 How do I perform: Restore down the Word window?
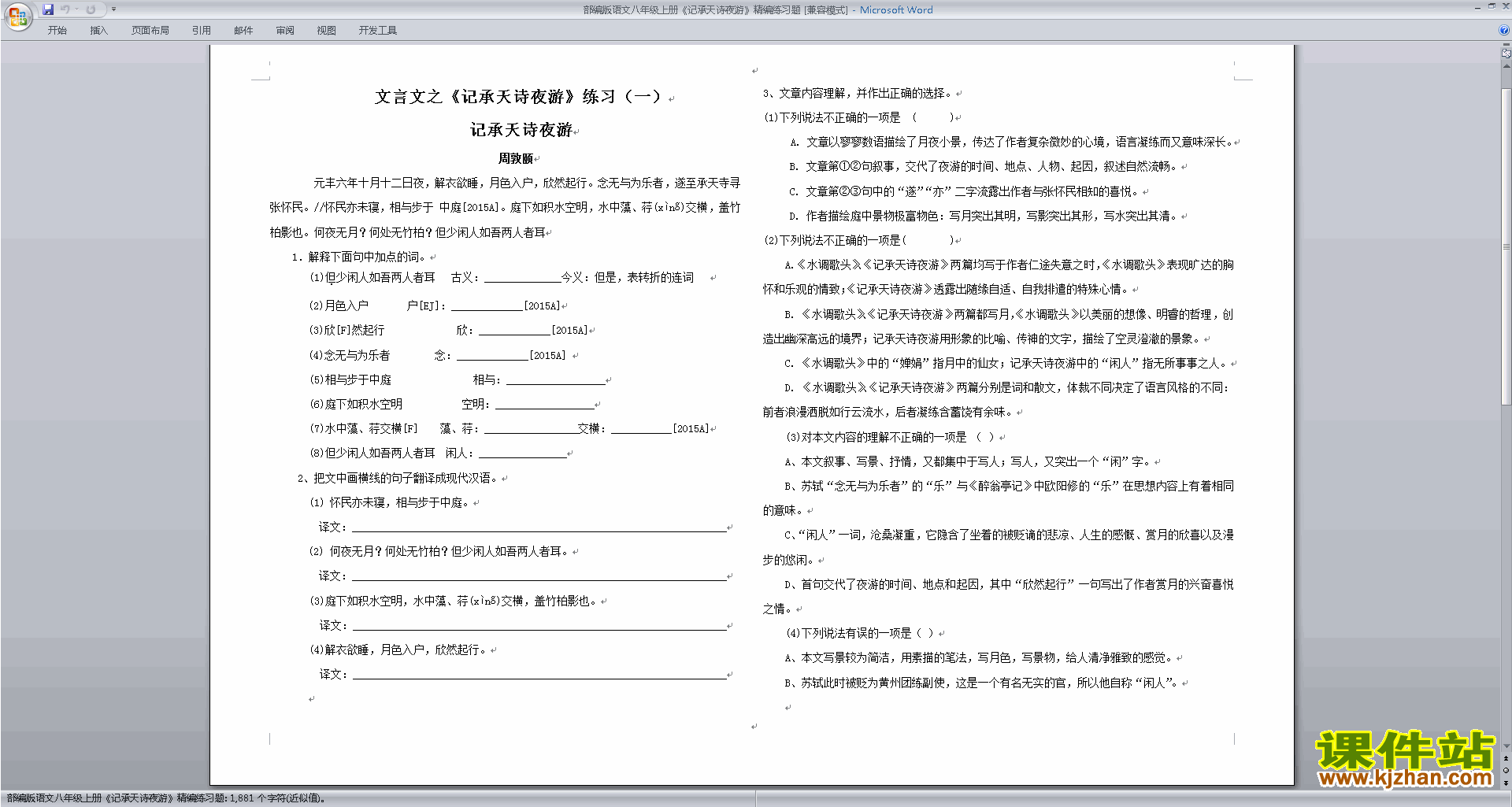tap(1492, 6)
